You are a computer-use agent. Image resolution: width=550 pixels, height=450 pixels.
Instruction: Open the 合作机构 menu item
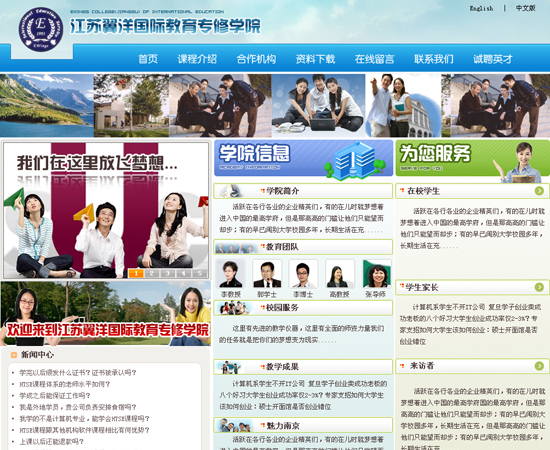tap(256, 59)
